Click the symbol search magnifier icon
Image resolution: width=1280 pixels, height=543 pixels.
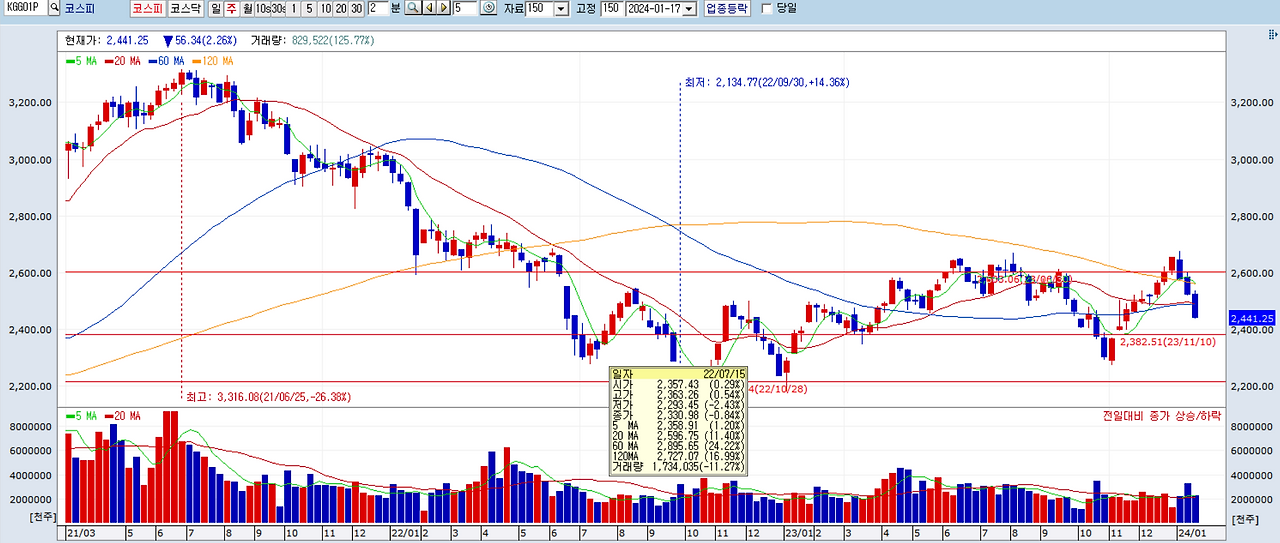(x=53, y=8)
